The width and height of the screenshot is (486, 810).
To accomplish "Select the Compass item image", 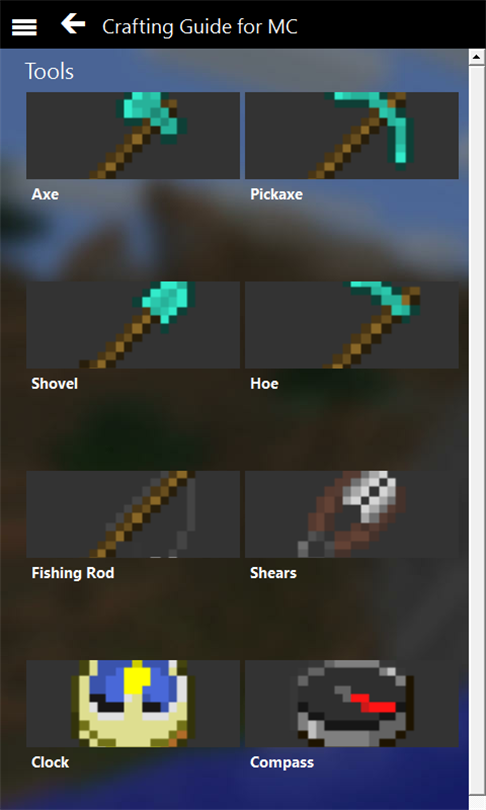I will [x=352, y=703].
